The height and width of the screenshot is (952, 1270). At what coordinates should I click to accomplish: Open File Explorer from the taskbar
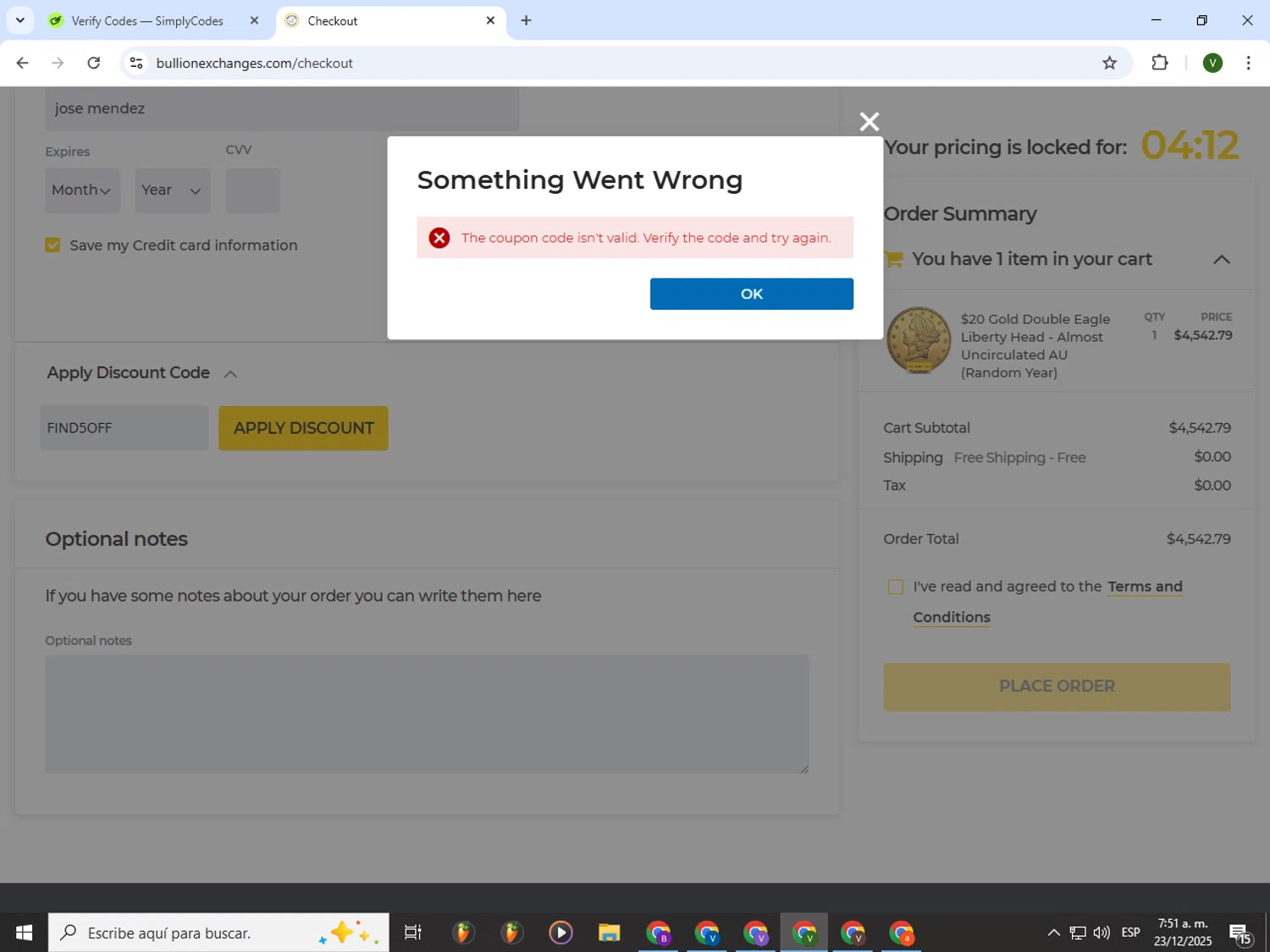coord(609,933)
